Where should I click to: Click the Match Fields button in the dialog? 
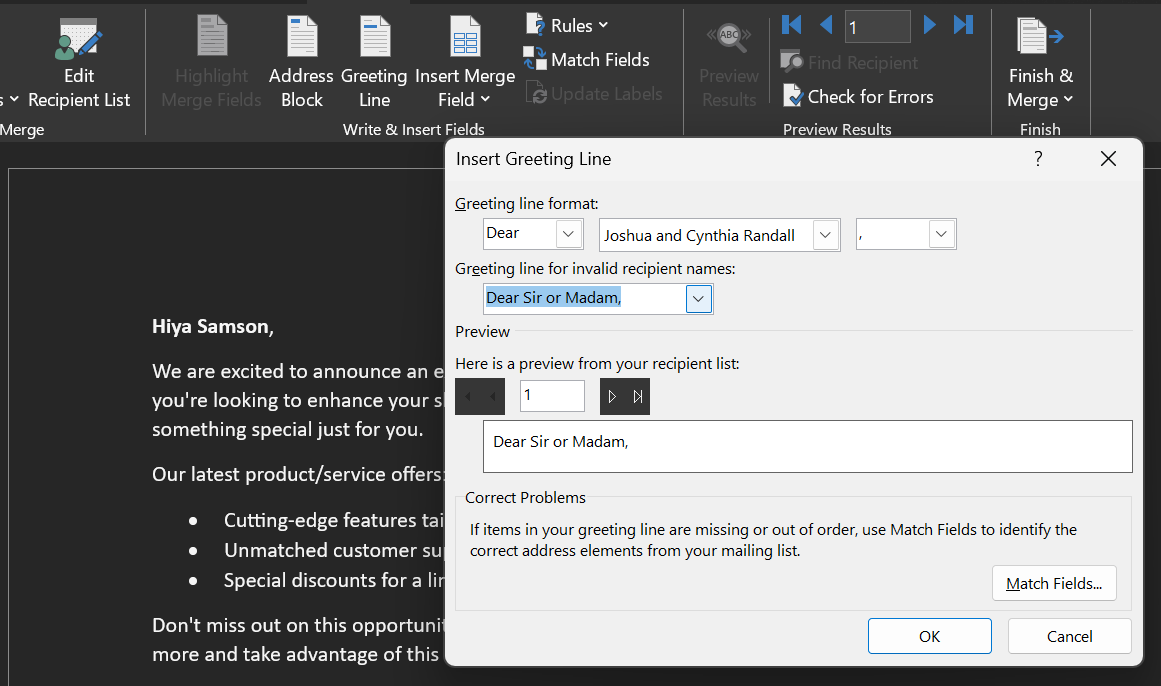coord(1053,583)
